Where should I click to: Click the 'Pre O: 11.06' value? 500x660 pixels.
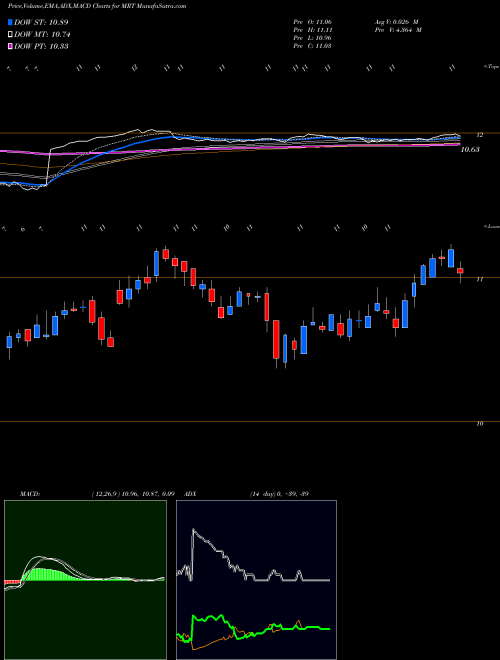point(313,22)
